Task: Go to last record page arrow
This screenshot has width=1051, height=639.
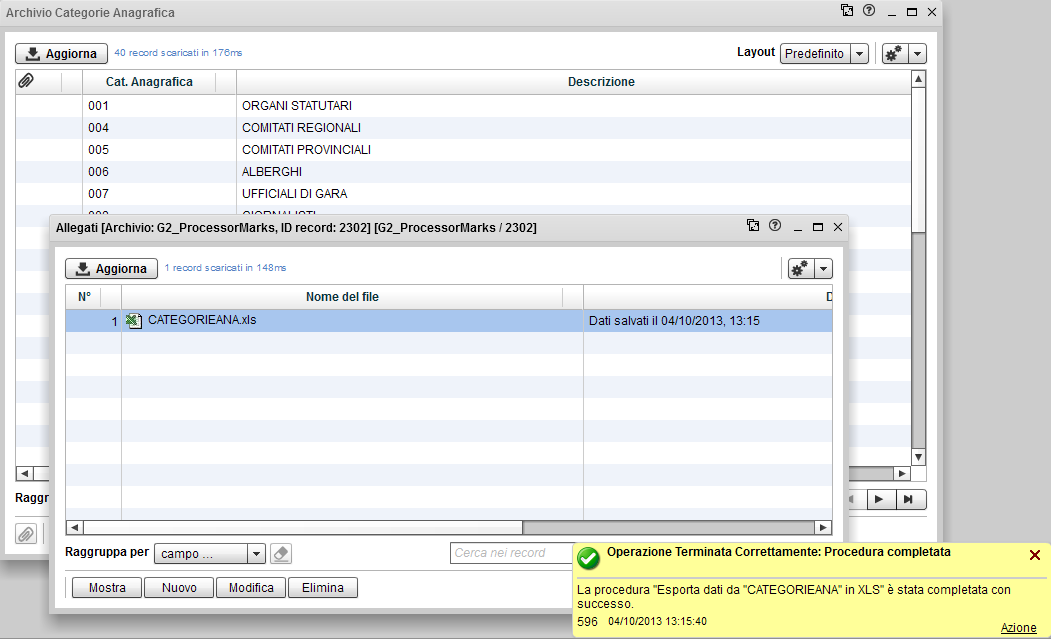Action: pyautogui.click(x=908, y=499)
